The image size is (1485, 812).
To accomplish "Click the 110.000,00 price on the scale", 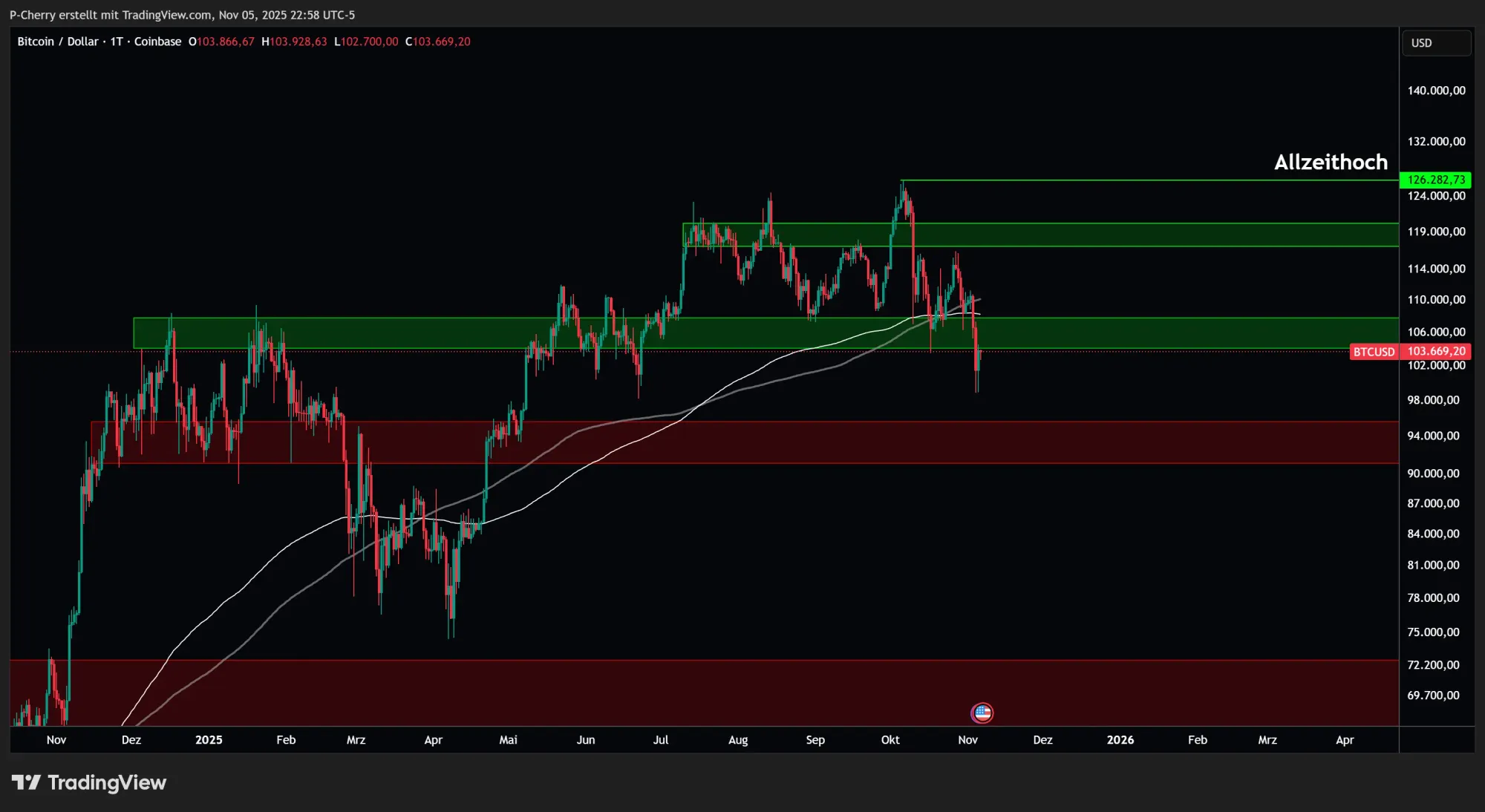I will [x=1436, y=301].
